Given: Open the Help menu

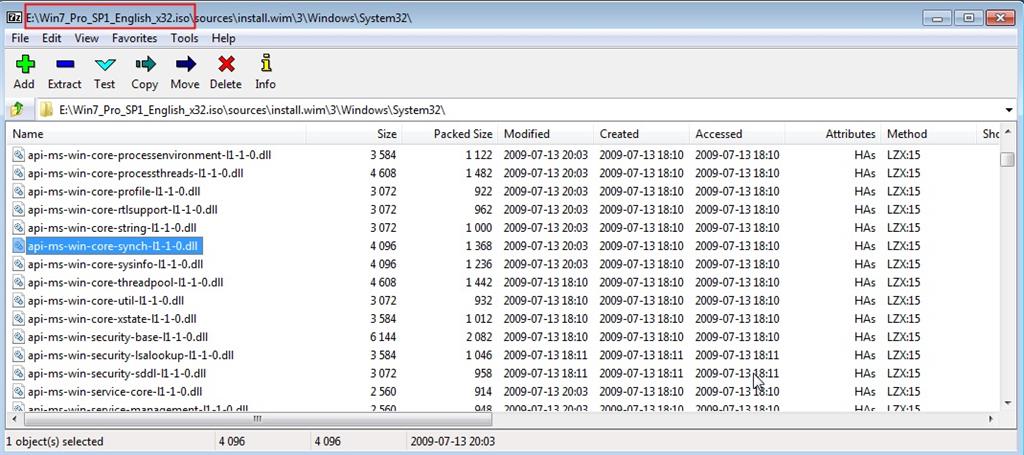Looking at the screenshot, I should click(x=223, y=39).
